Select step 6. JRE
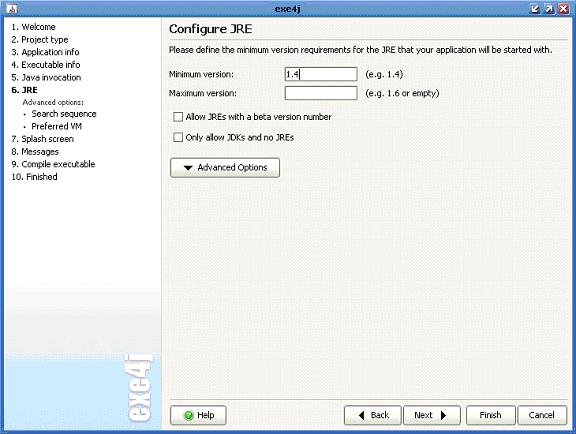 tap(24, 90)
